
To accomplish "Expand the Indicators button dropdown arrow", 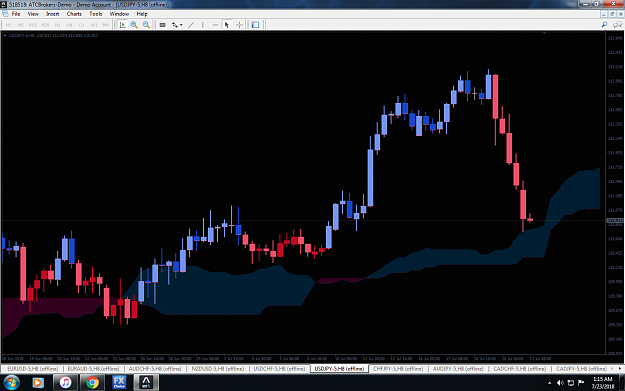I will 181,25.
